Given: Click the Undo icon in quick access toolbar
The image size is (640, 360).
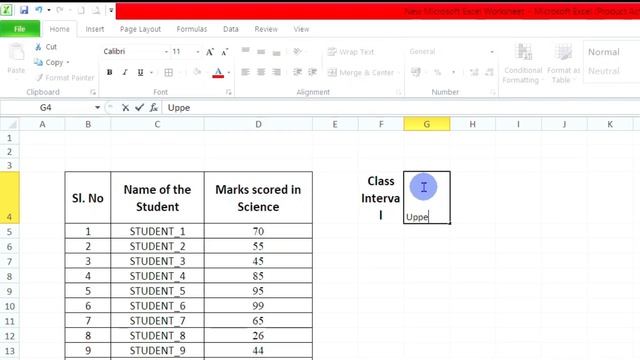Looking at the screenshot, I should click(x=39, y=9).
